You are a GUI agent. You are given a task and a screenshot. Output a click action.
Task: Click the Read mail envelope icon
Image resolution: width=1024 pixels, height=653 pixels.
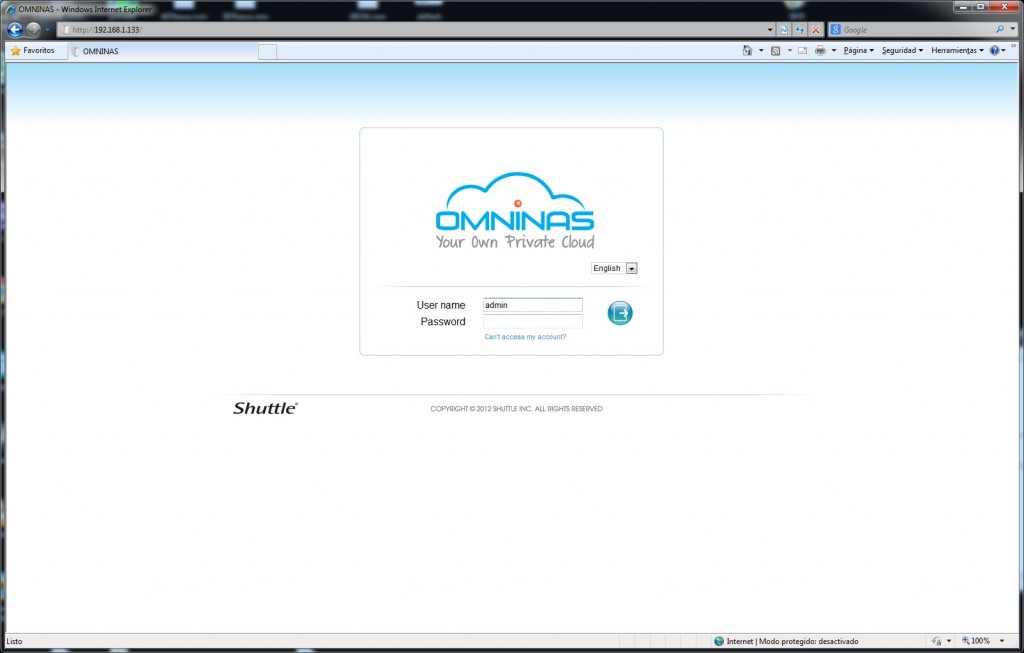(x=802, y=50)
